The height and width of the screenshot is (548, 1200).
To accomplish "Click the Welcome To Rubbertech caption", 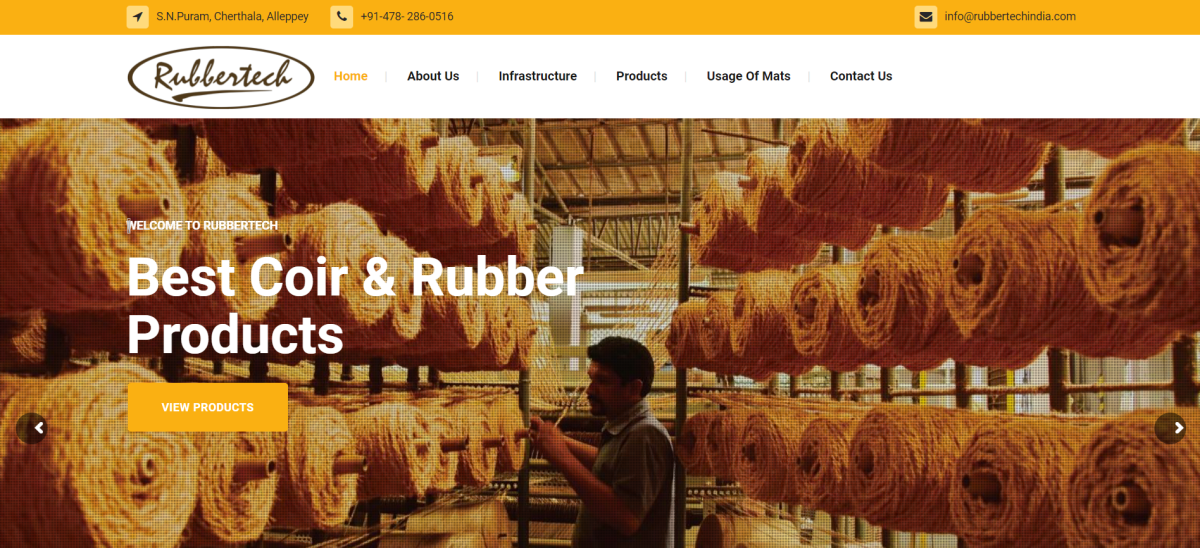I will click(202, 225).
